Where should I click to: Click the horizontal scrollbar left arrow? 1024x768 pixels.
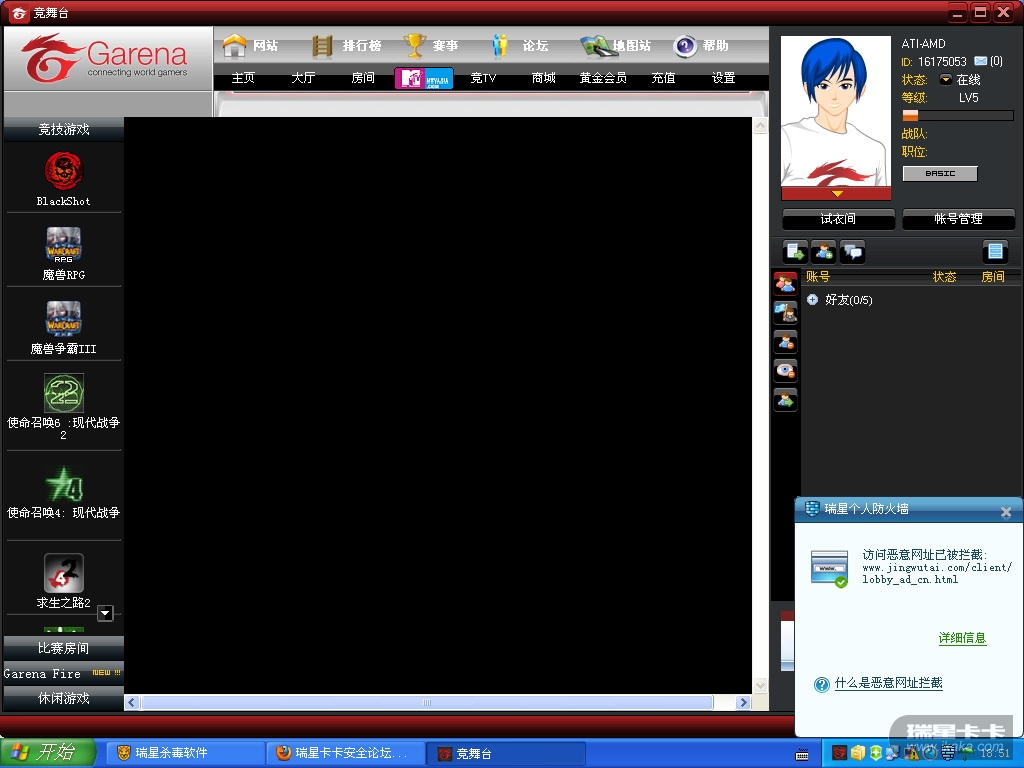[x=131, y=703]
